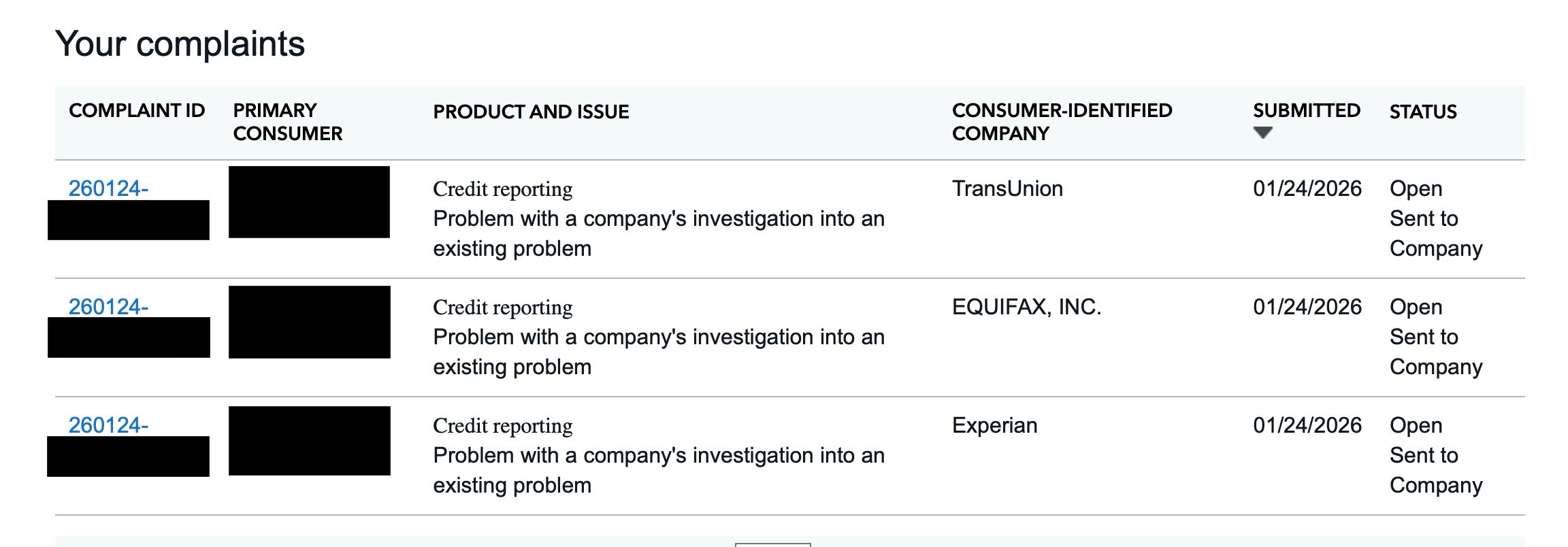Open the TransUnion complaint ID link
This screenshot has height=547, width=1568.
click(108, 188)
